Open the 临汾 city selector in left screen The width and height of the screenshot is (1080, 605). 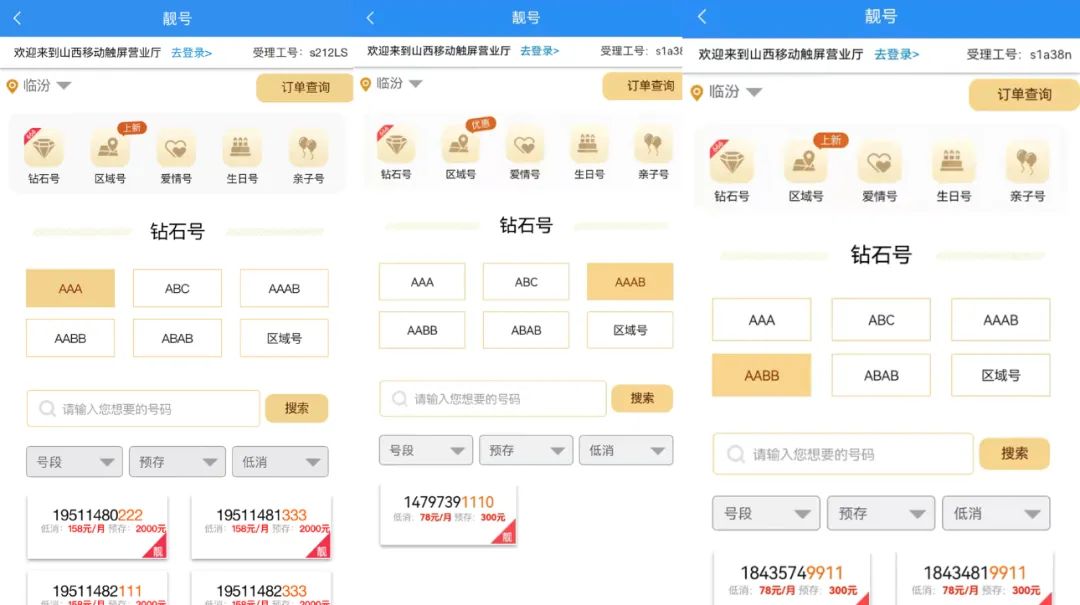40,86
